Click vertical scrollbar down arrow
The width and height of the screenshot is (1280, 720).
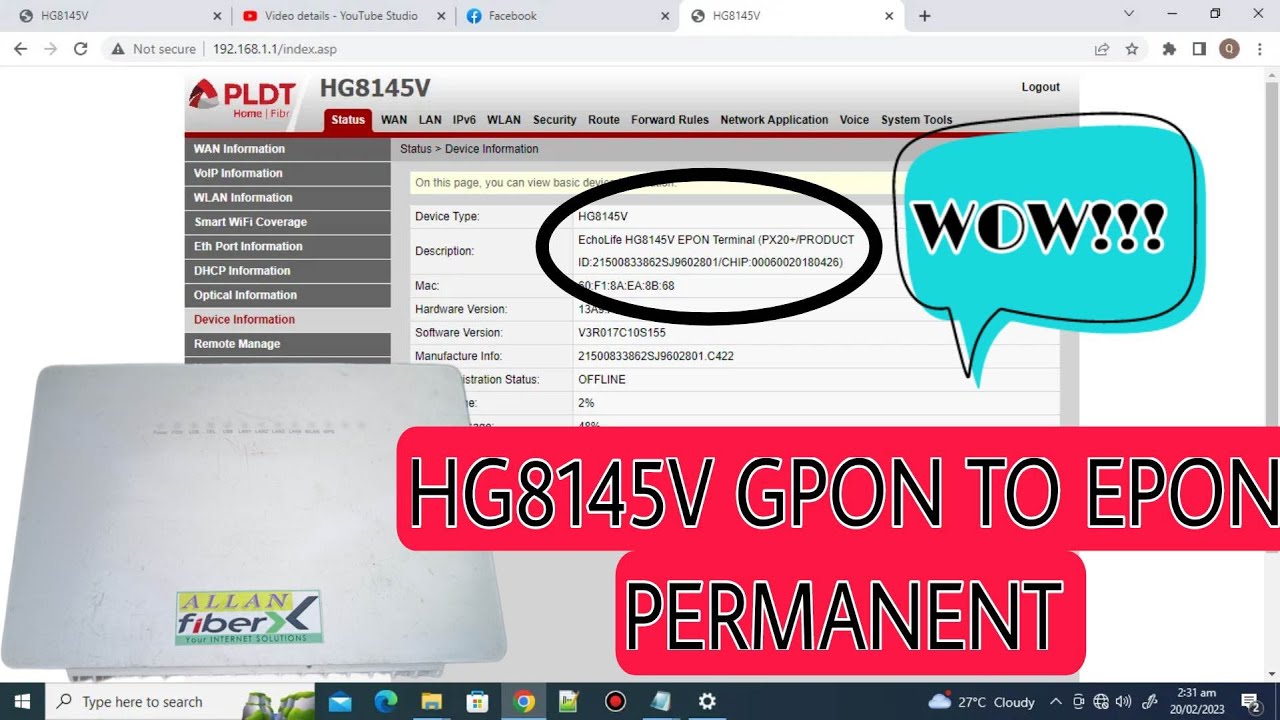coord(1271,673)
